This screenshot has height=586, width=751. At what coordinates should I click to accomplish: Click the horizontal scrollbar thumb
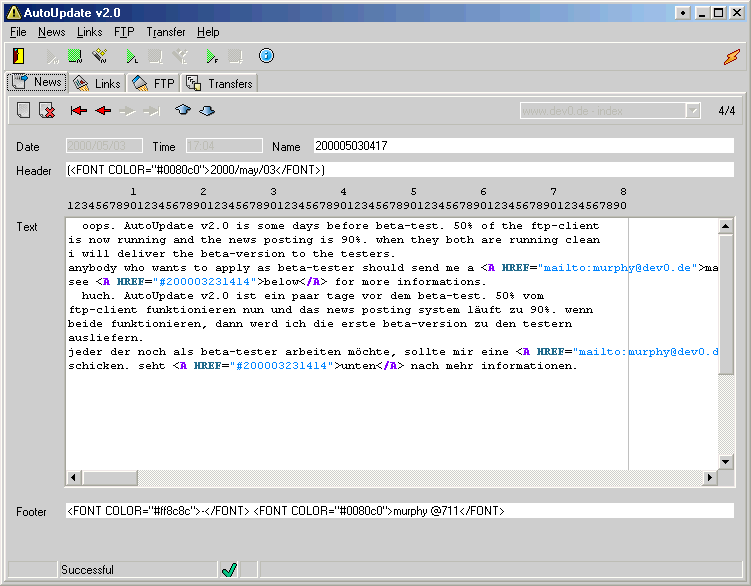click(x=110, y=477)
